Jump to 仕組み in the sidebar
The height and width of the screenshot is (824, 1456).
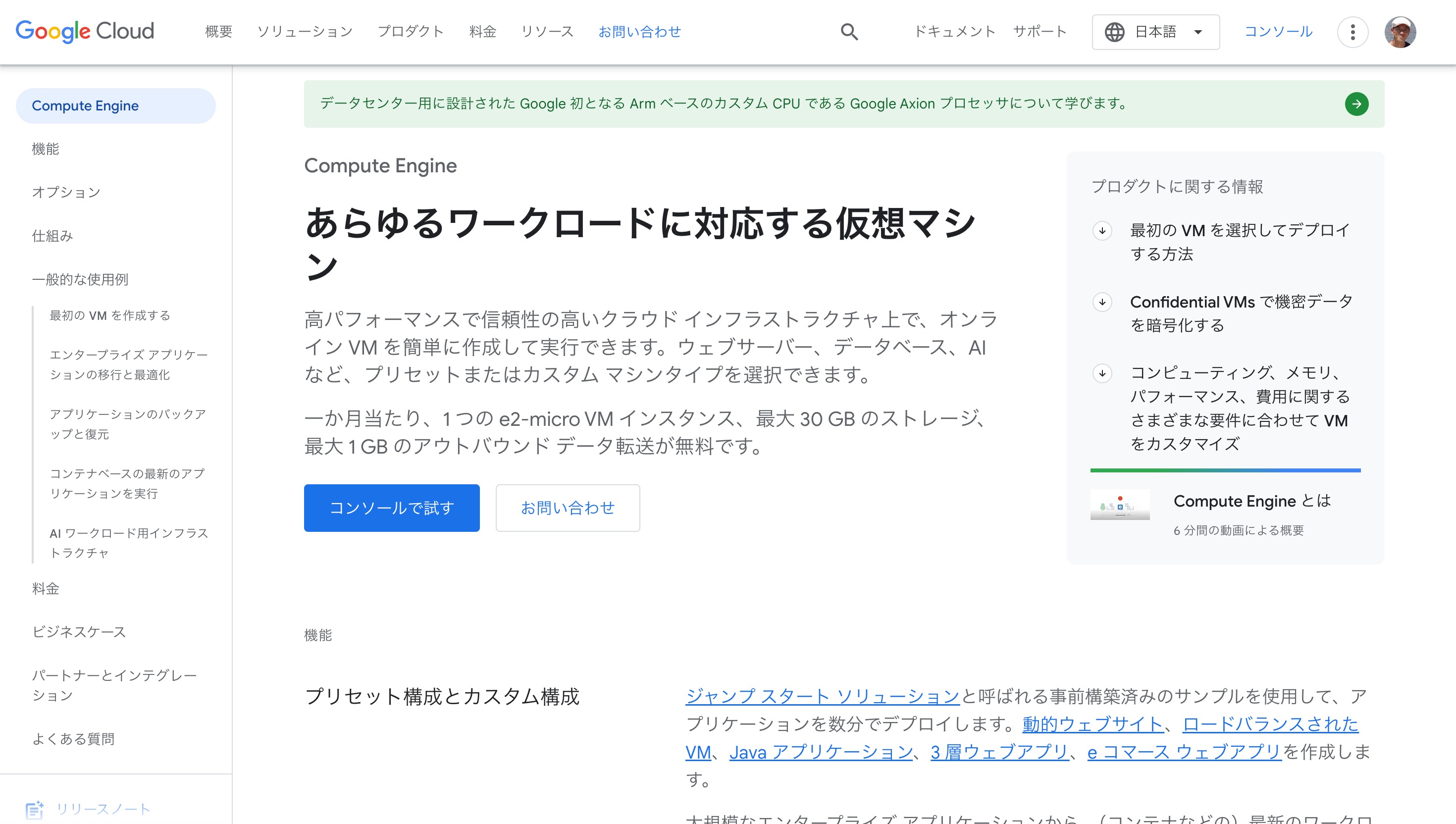point(52,236)
